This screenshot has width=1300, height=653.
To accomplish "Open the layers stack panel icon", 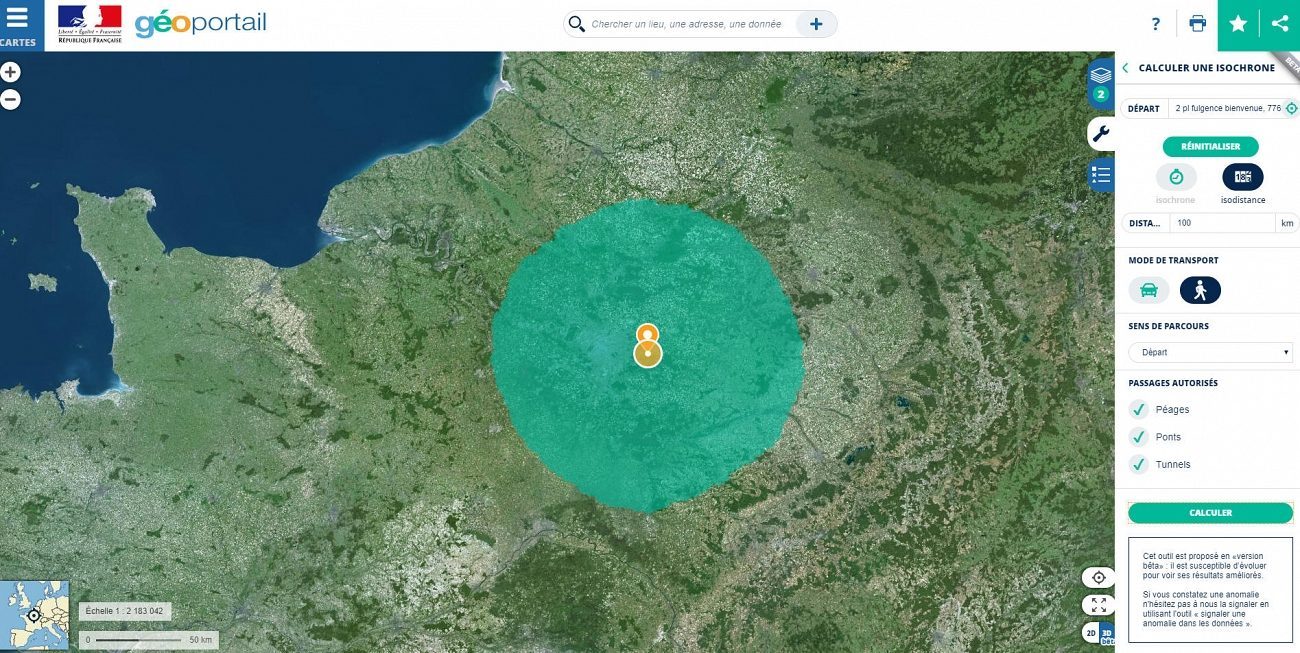I will pos(1101,77).
